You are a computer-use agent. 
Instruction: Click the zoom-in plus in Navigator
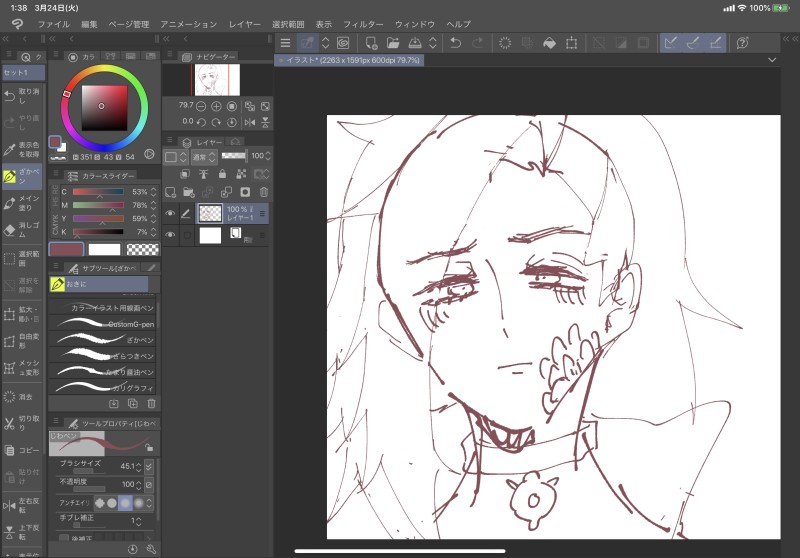point(216,105)
